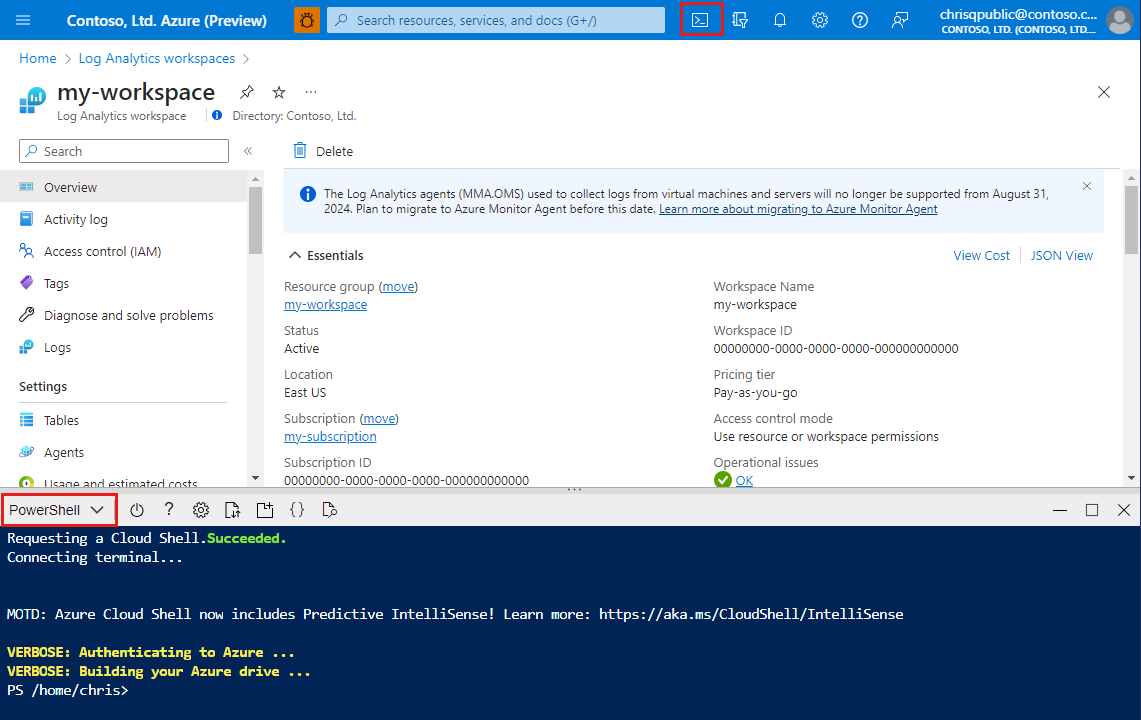
Task: Open the portal hamburger menu
Action: tap(24, 20)
